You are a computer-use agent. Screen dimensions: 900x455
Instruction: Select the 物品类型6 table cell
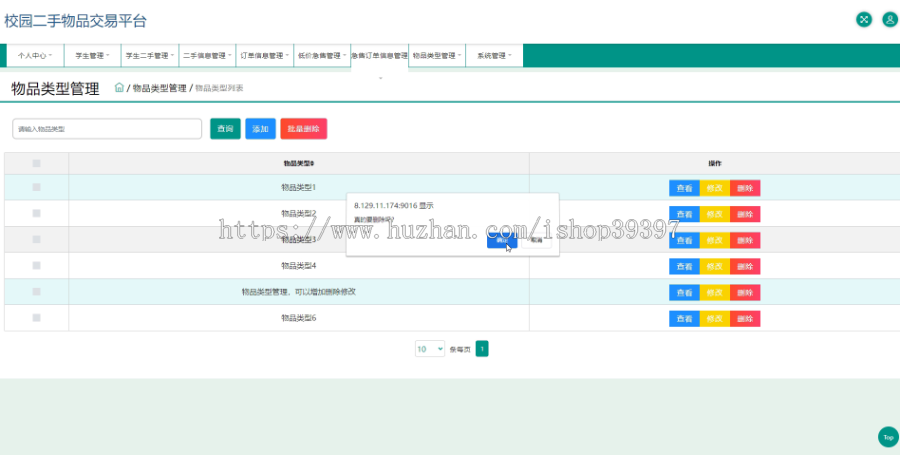pos(298,318)
